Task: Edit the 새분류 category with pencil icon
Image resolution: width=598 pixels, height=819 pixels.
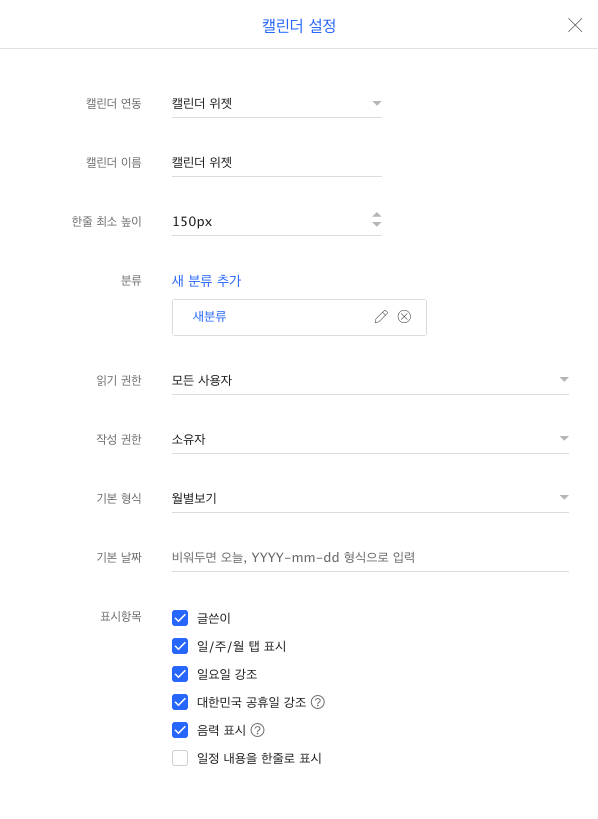Action: pos(381,317)
